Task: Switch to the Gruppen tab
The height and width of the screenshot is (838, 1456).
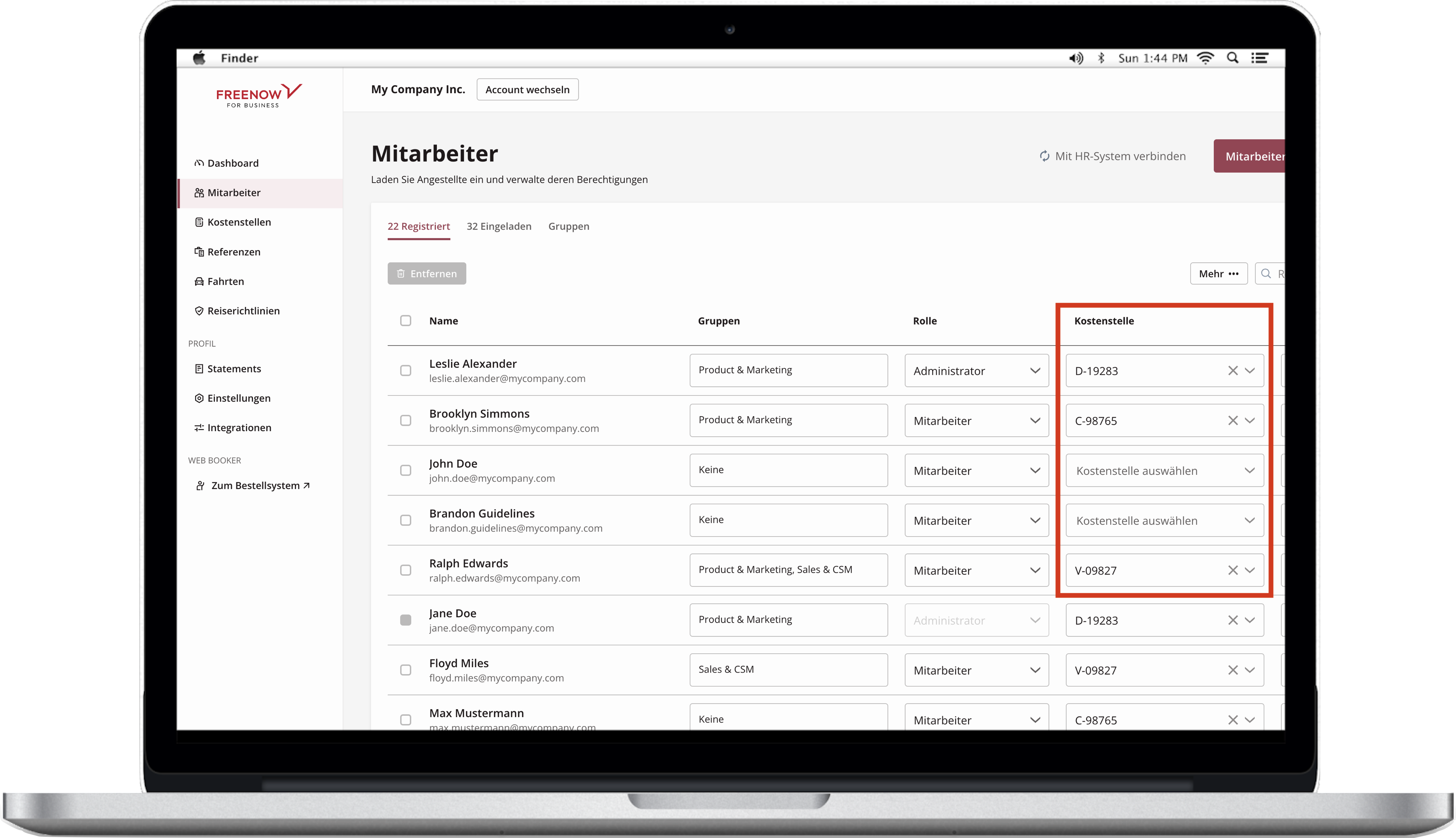Action: click(568, 226)
